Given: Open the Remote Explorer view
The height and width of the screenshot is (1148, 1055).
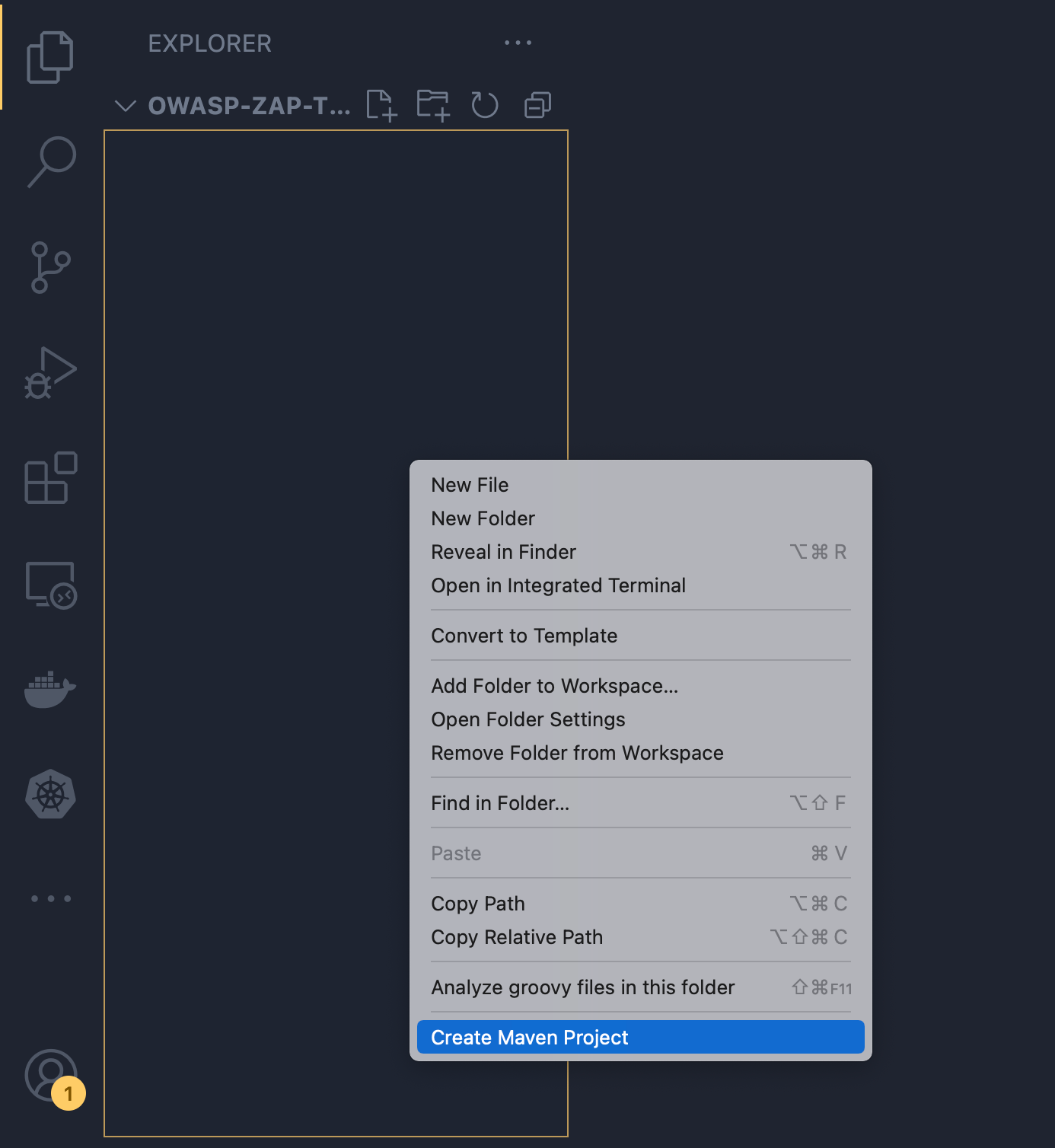Looking at the screenshot, I should coord(50,585).
